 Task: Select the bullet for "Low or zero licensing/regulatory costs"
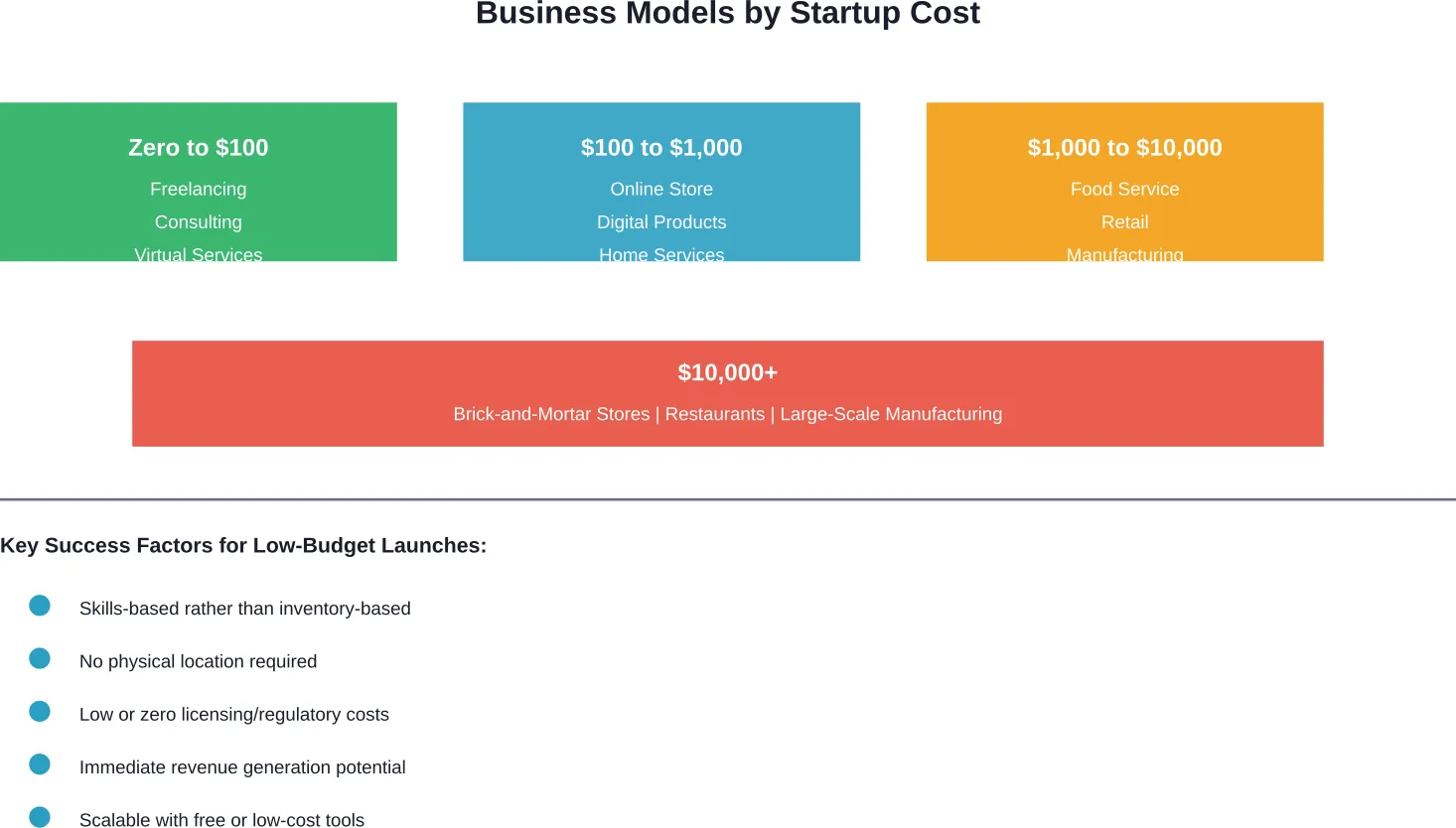(40, 712)
